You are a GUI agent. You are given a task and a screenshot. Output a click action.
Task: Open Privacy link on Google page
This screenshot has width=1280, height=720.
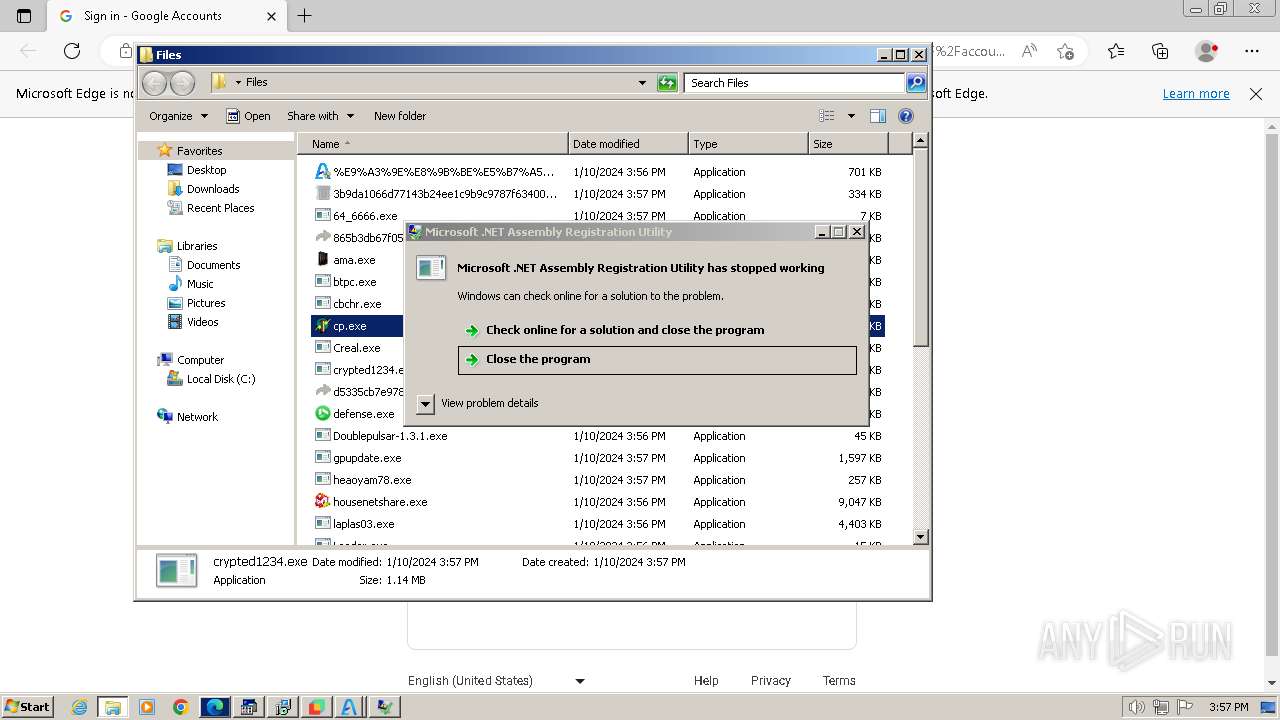pos(771,681)
